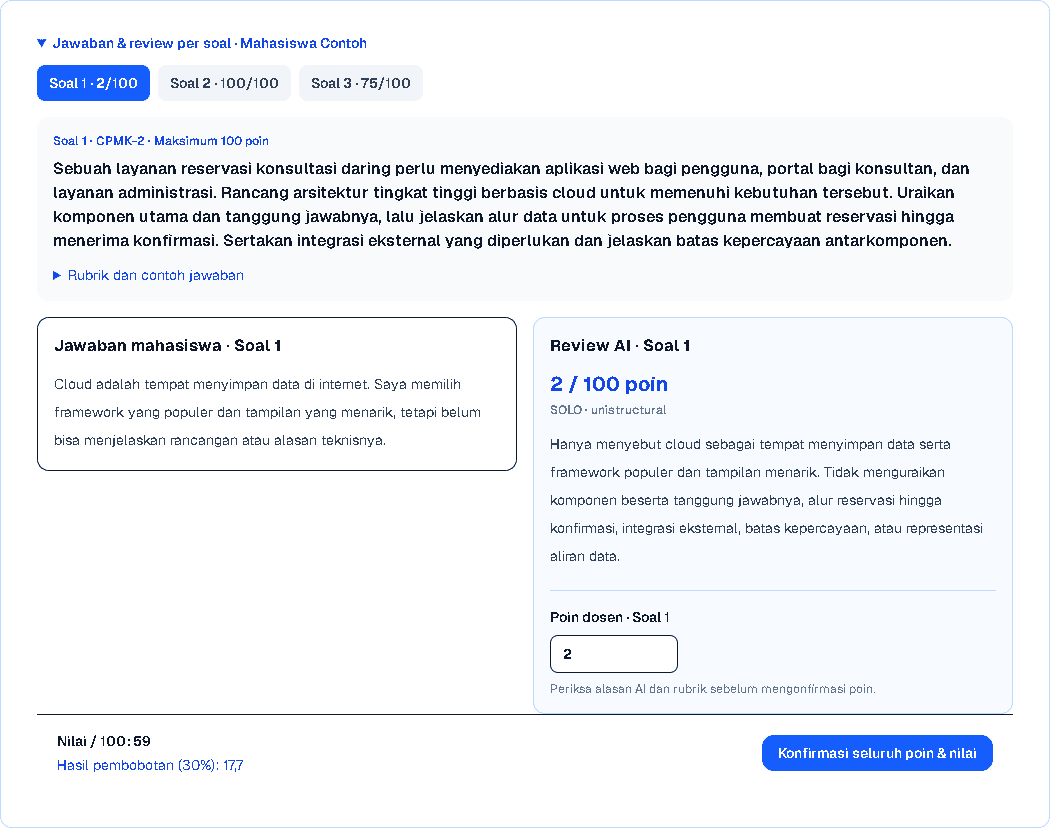Click the Soal 1 · CPMK-2 · Maksimum 100 poin label
The height and width of the screenshot is (828, 1050).
(161, 141)
